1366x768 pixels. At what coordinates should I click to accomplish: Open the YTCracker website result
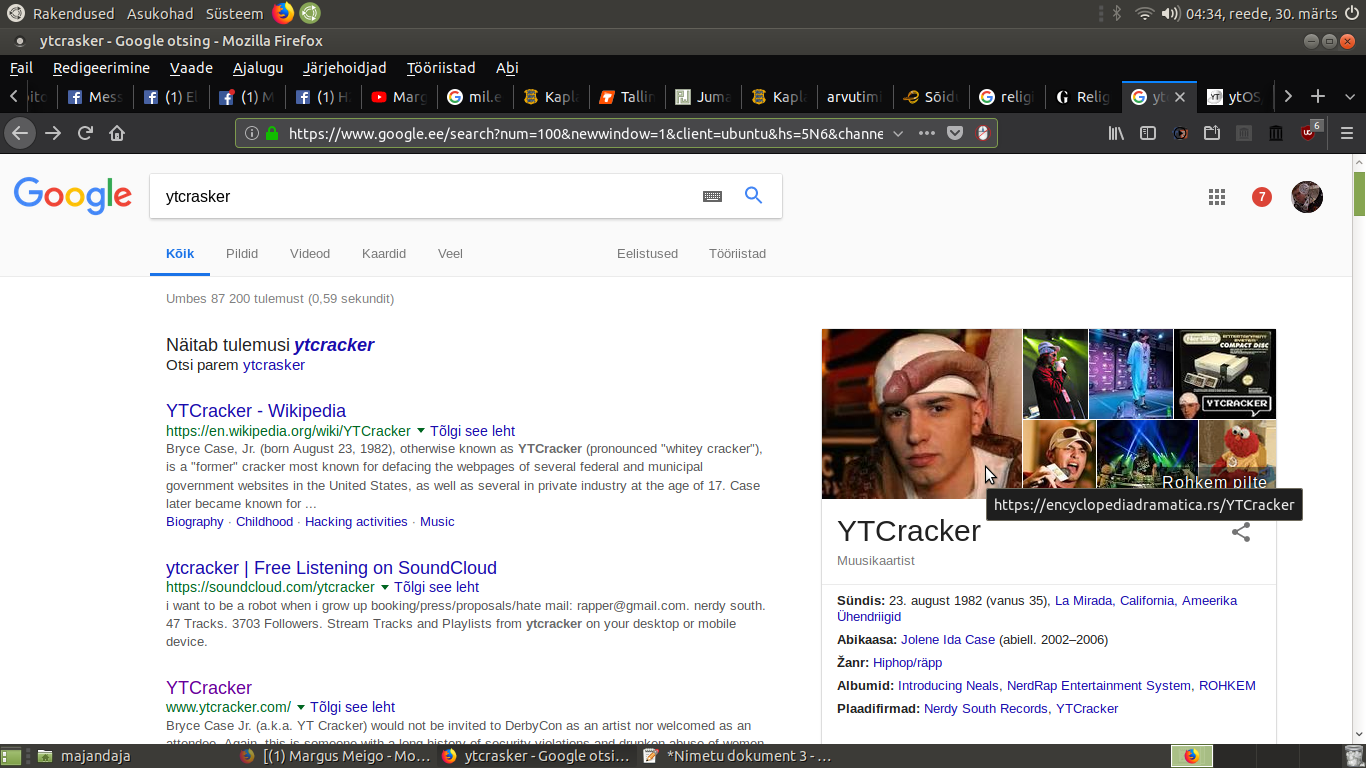[x=209, y=687]
